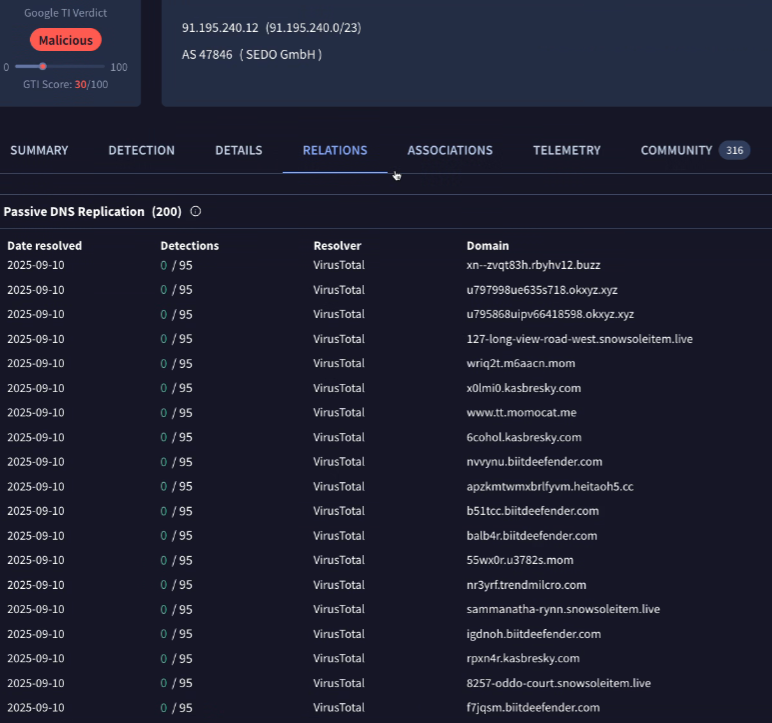Click the info icon beside Passive DNS Replication

tap(195, 212)
